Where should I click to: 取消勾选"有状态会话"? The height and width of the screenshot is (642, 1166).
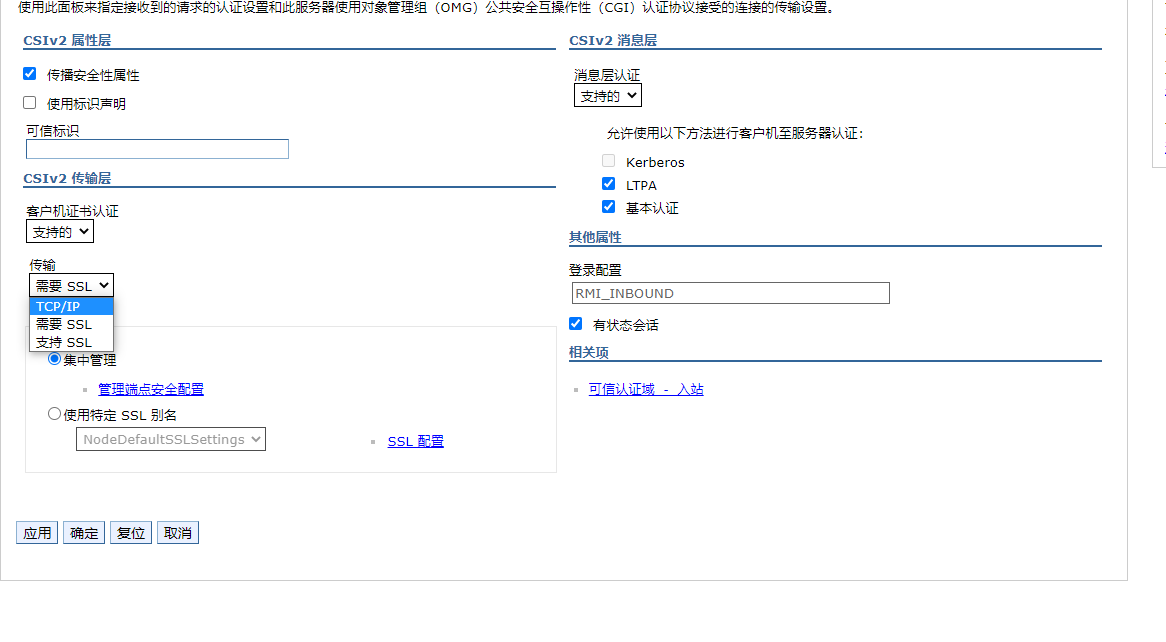[575, 323]
